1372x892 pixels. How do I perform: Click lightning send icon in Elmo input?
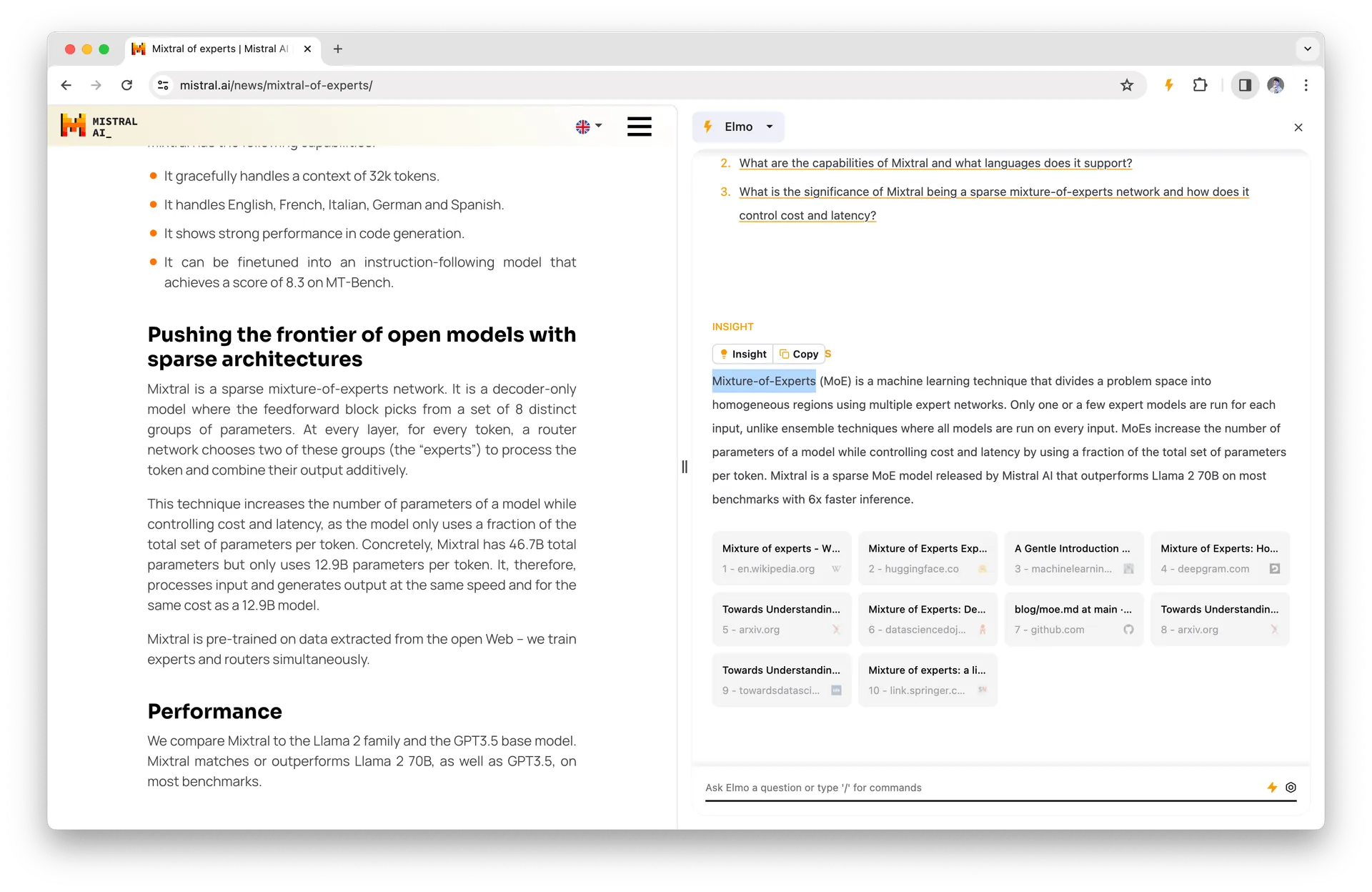click(1272, 787)
